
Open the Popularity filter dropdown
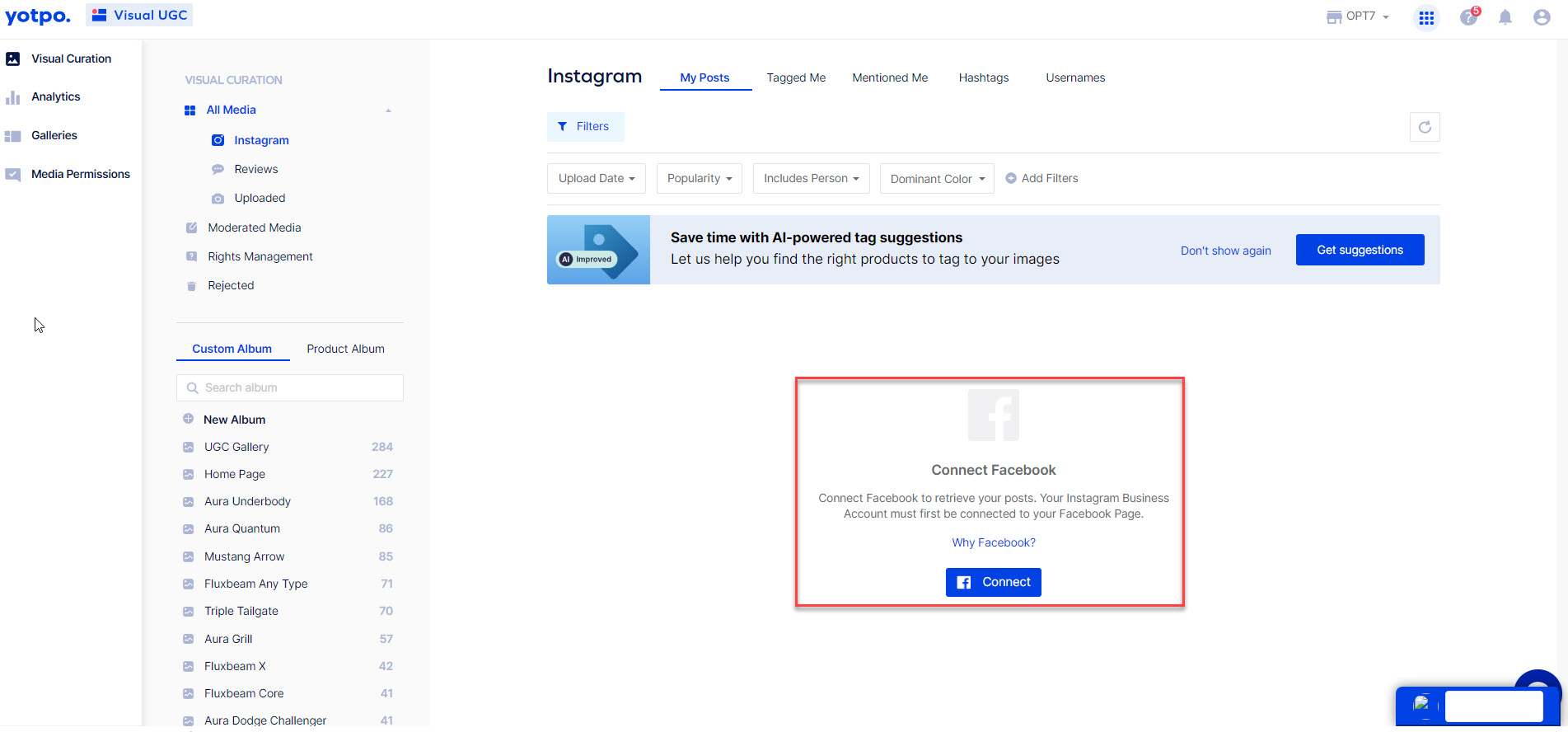700,178
